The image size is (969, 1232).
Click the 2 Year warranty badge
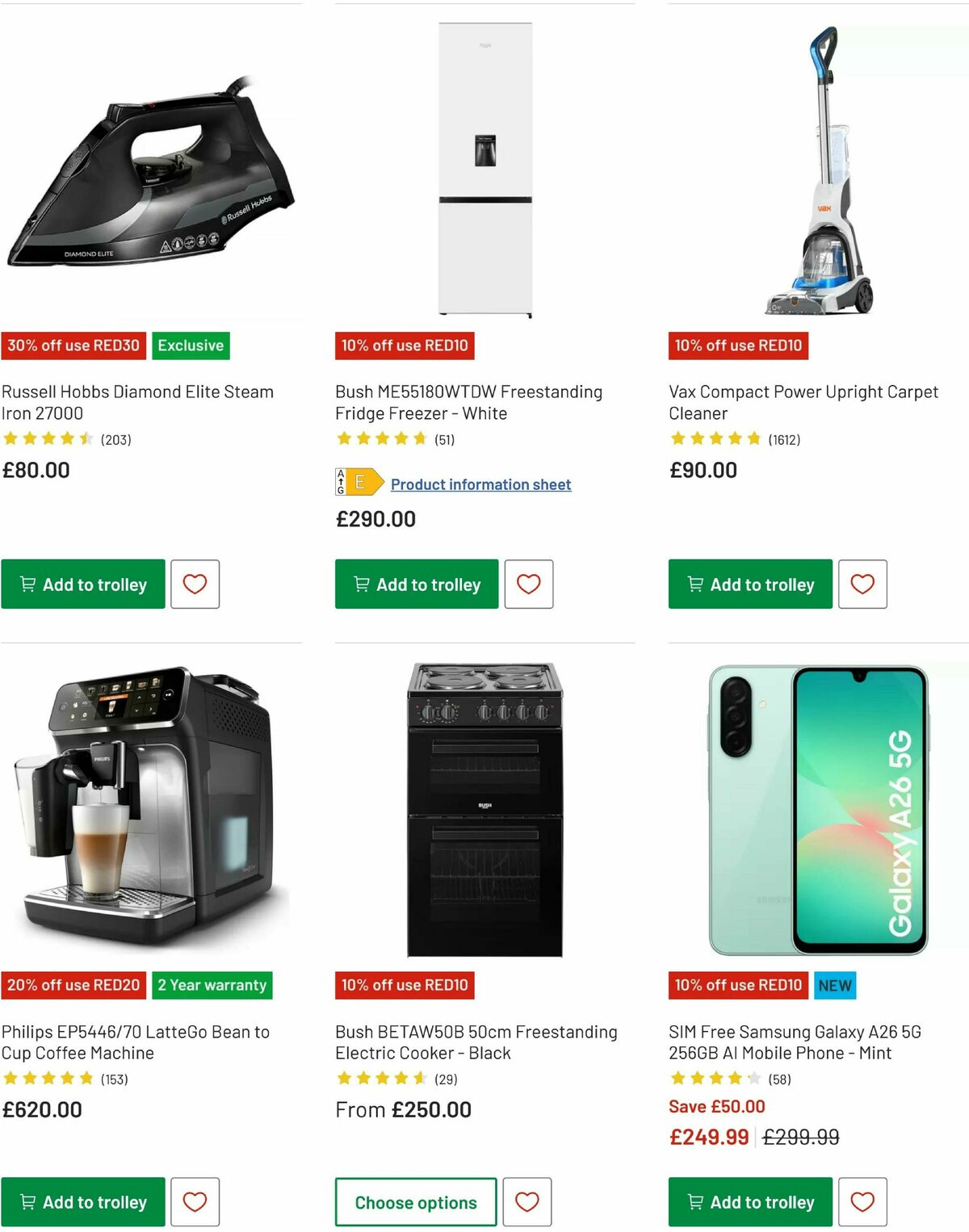tap(212, 985)
